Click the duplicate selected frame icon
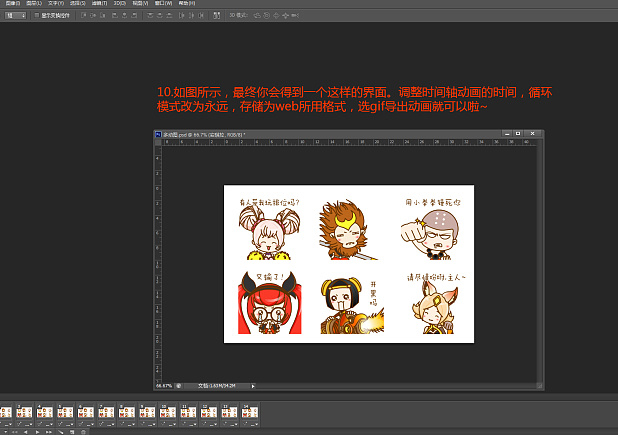 [72, 432]
